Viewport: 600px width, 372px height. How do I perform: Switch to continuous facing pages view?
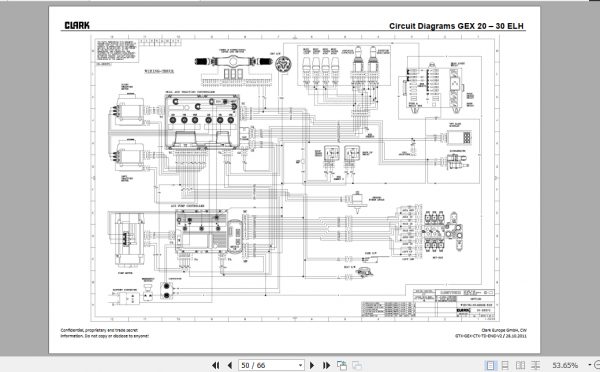point(535,365)
